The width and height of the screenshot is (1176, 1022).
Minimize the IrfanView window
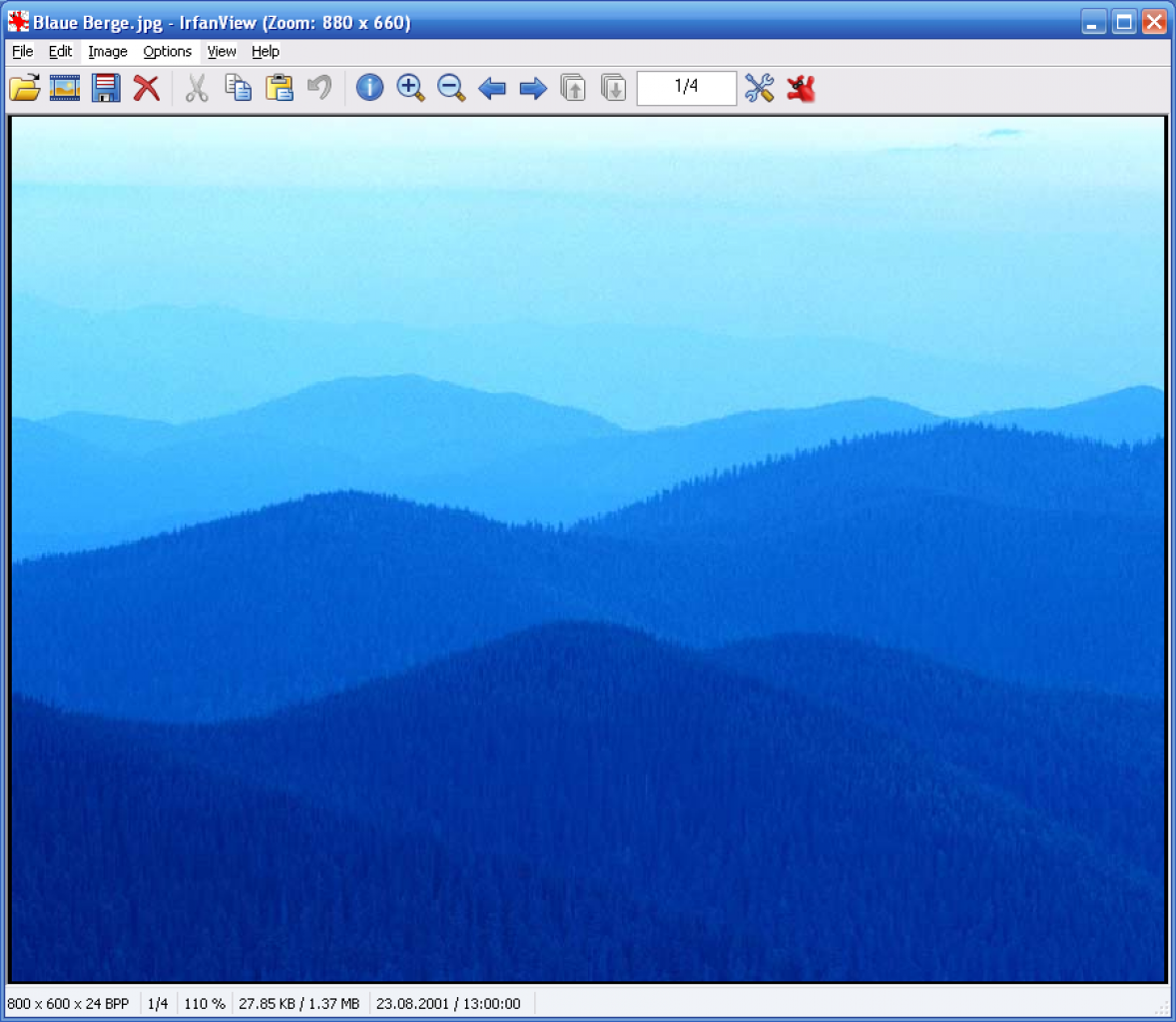point(1093,22)
